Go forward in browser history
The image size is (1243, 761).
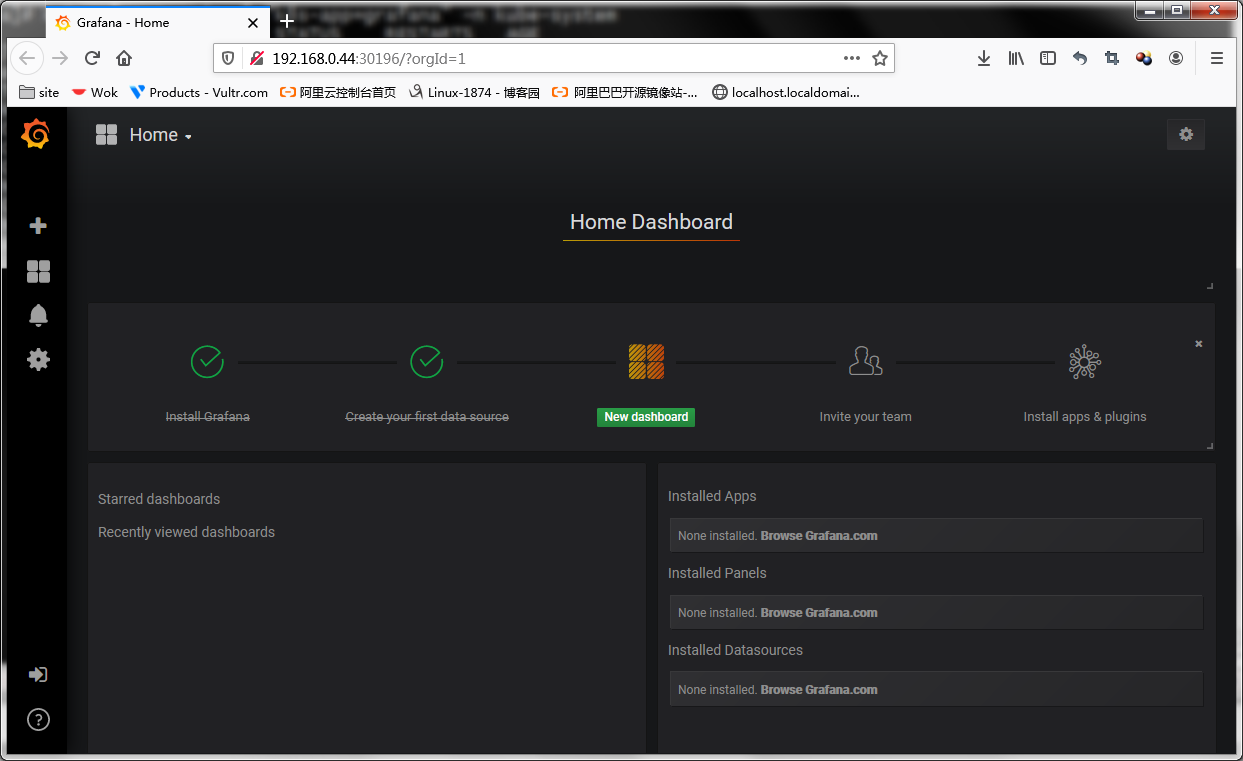pyautogui.click(x=60, y=58)
